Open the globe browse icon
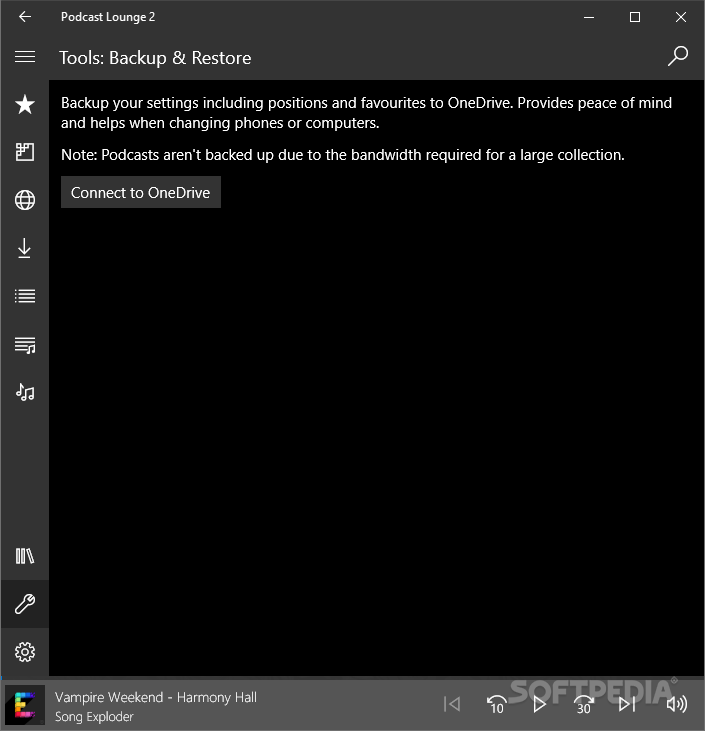 pyautogui.click(x=25, y=200)
